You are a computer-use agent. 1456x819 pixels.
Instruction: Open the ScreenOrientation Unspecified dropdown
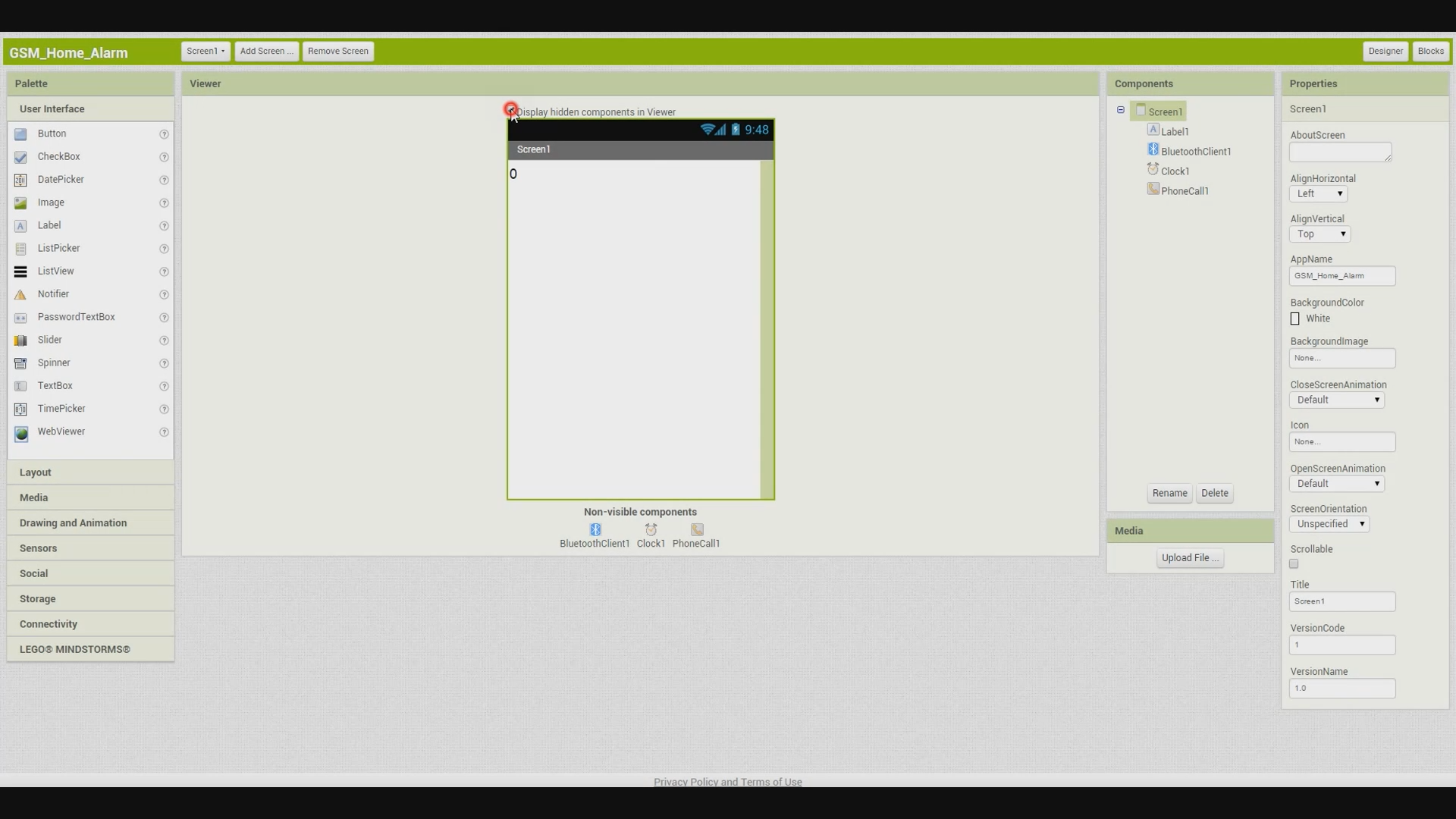[x=1329, y=524]
